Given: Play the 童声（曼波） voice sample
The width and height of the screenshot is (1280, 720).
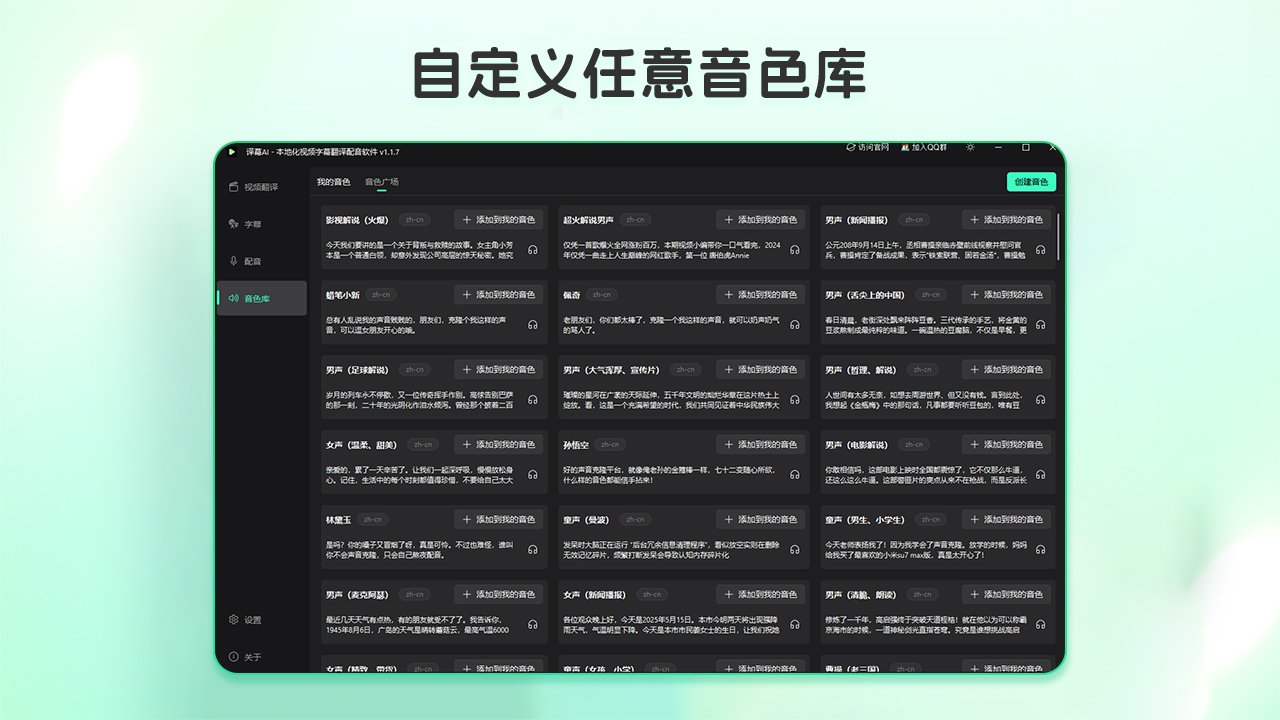Looking at the screenshot, I should [x=795, y=550].
